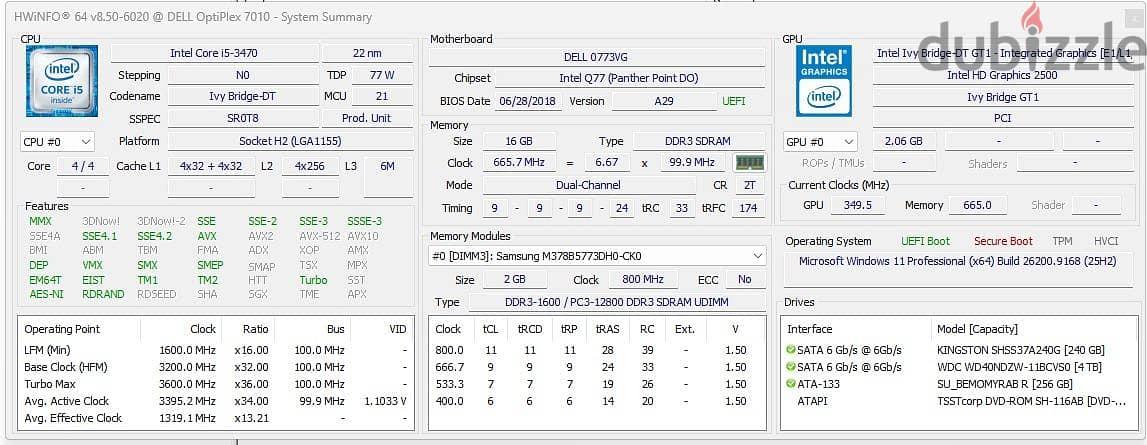
Task: Click the 22 nm process value
Action: [366, 53]
